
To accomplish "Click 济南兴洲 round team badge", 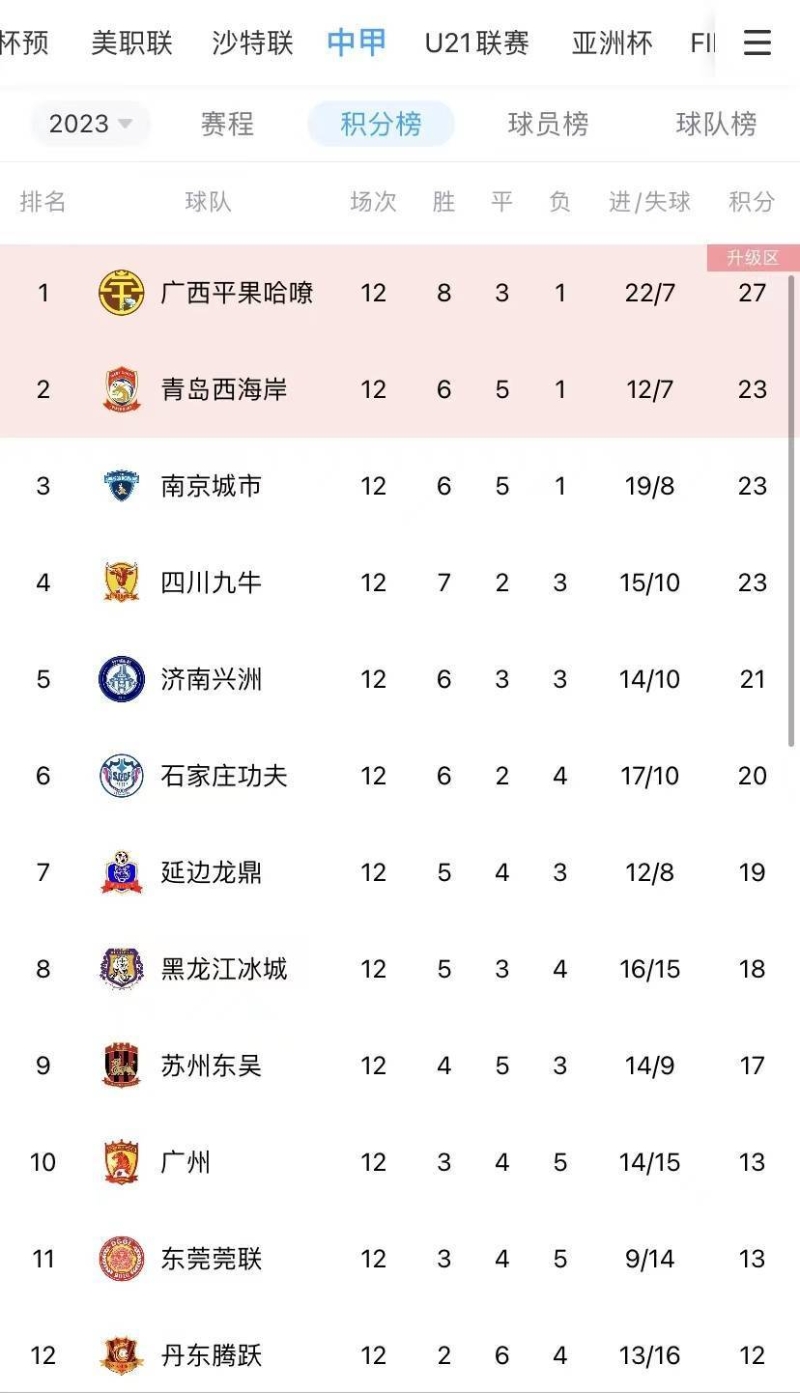I will (121, 679).
